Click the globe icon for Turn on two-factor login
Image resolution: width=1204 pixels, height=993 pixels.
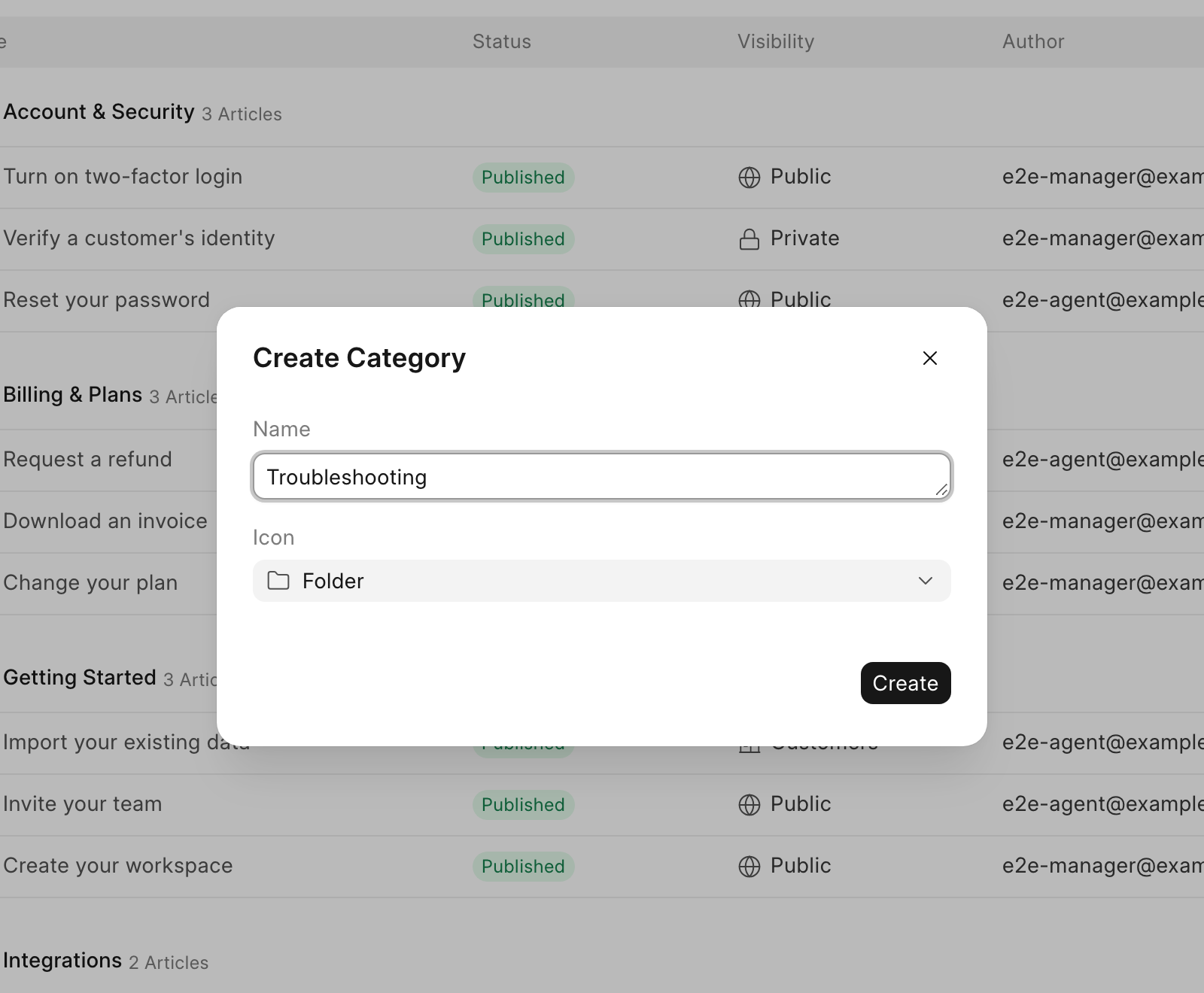749,178
